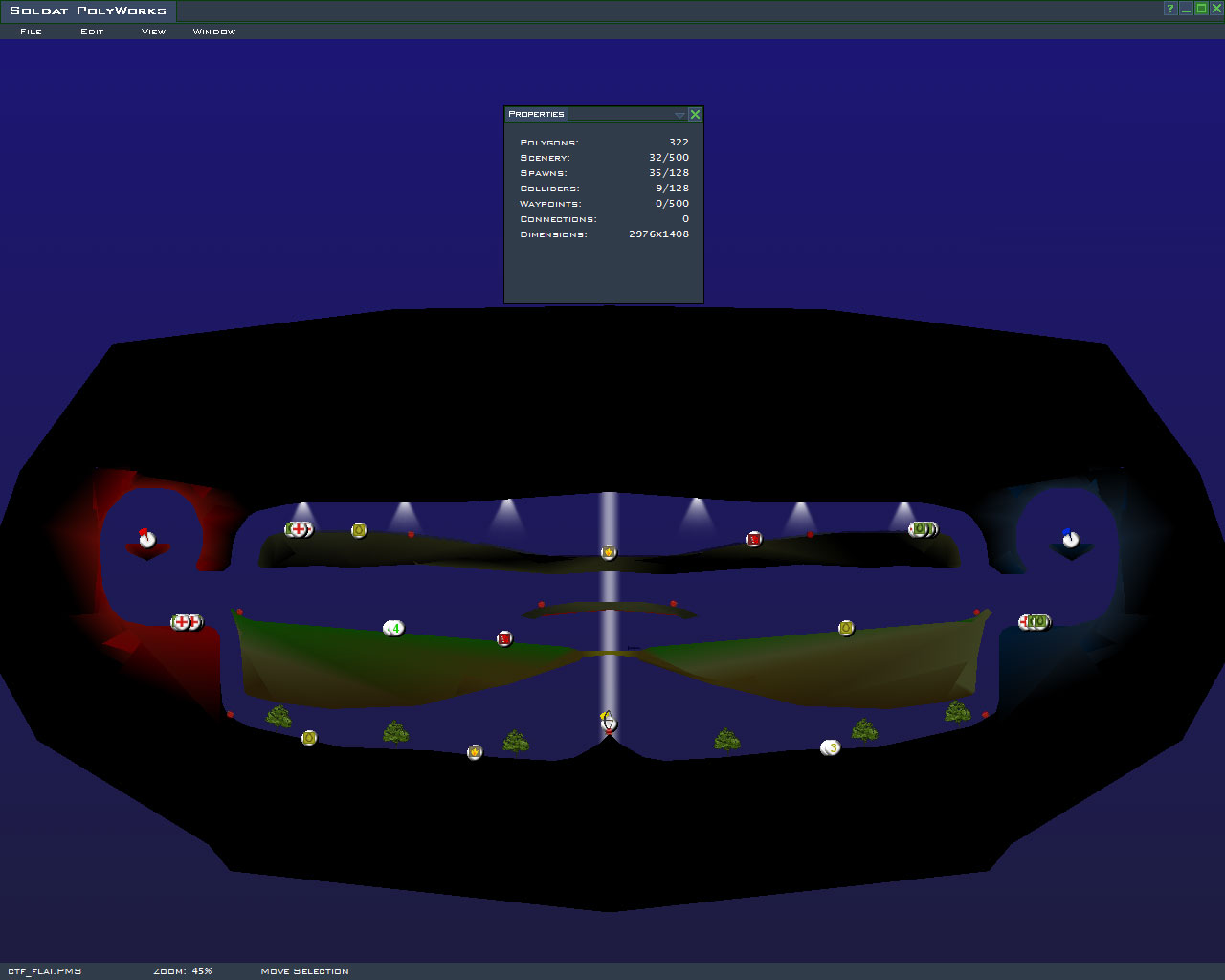Select the green number 4 spawn marker
The image size is (1225, 980).
394,629
